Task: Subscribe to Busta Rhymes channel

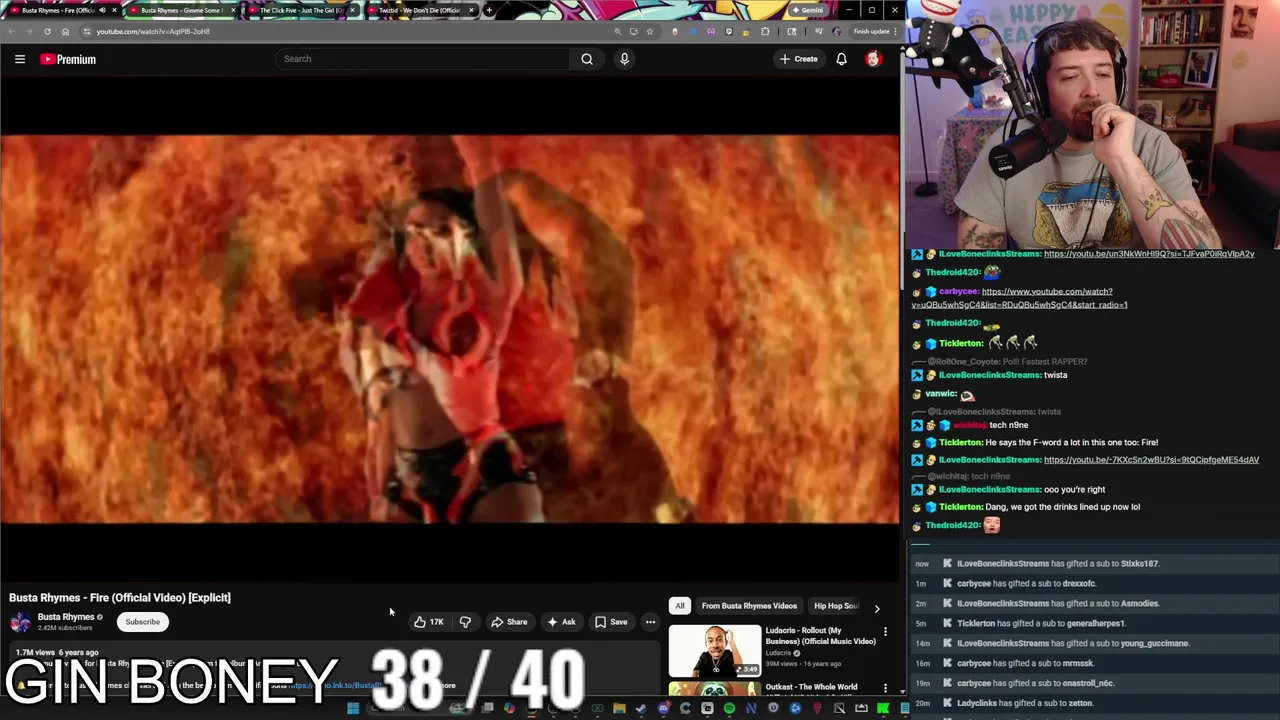Action: coord(142,622)
